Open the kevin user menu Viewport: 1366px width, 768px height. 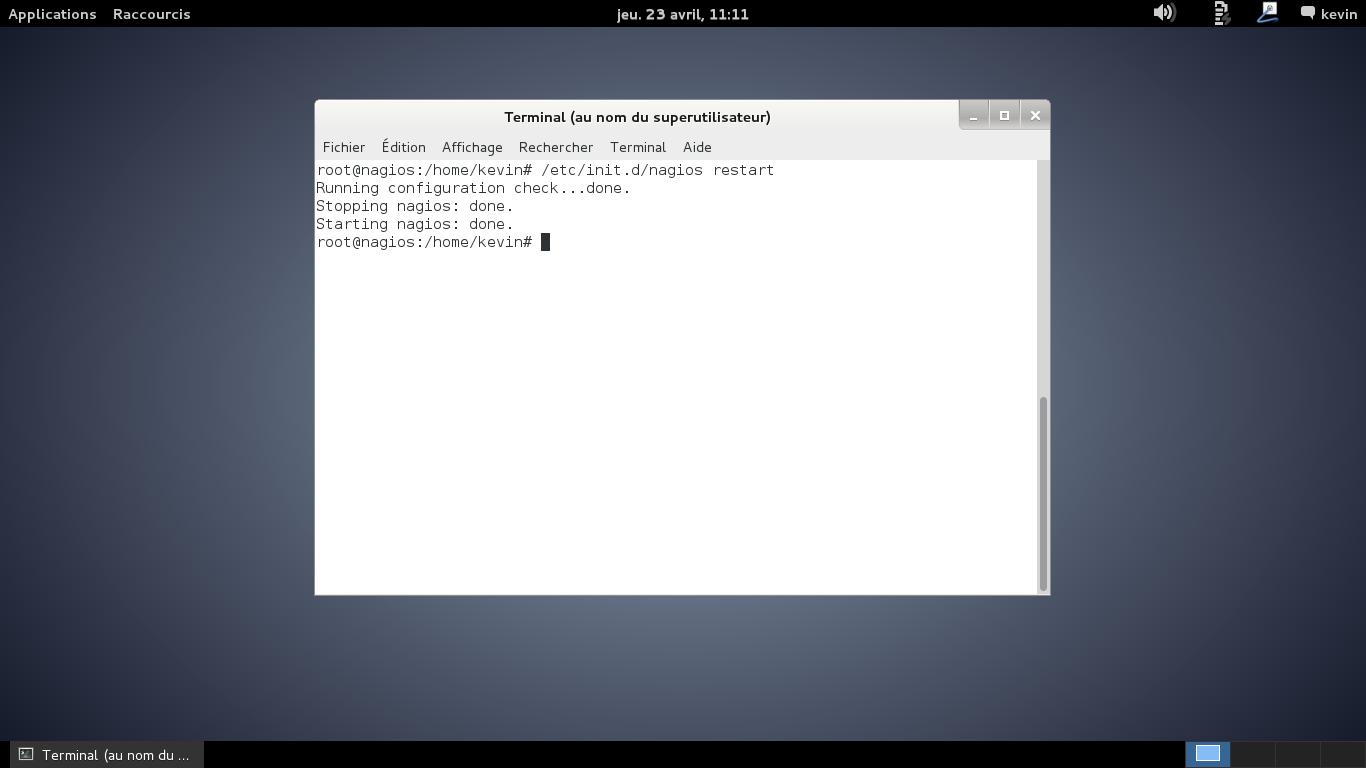[1338, 14]
